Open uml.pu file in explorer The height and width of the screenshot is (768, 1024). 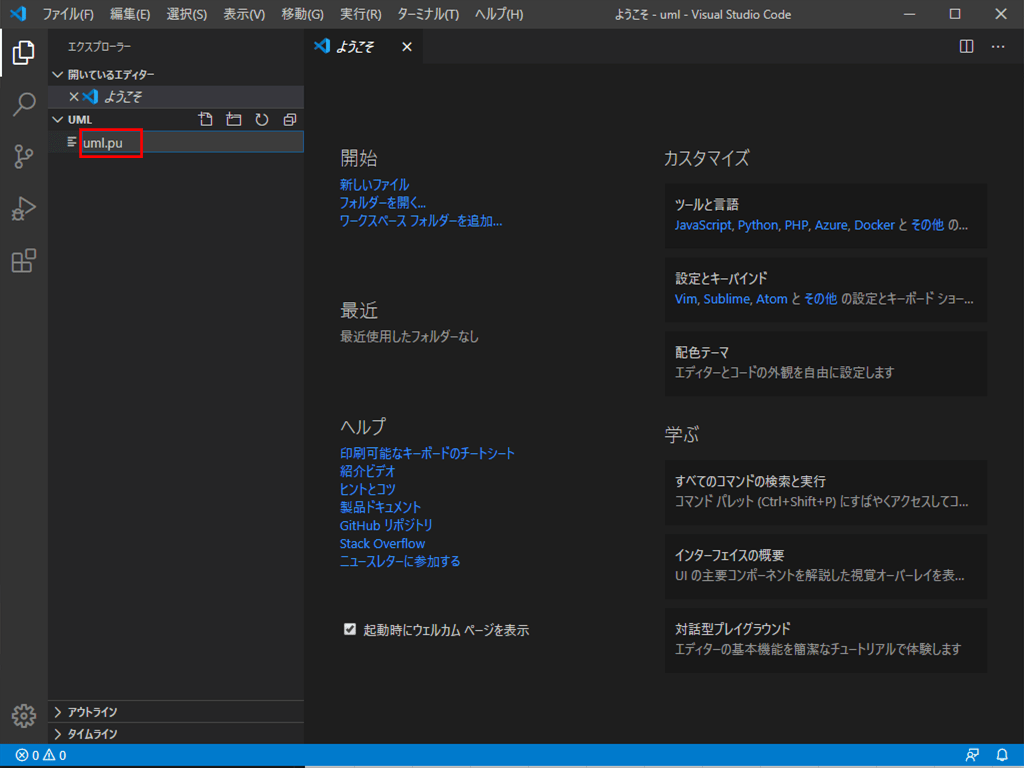click(x=103, y=143)
